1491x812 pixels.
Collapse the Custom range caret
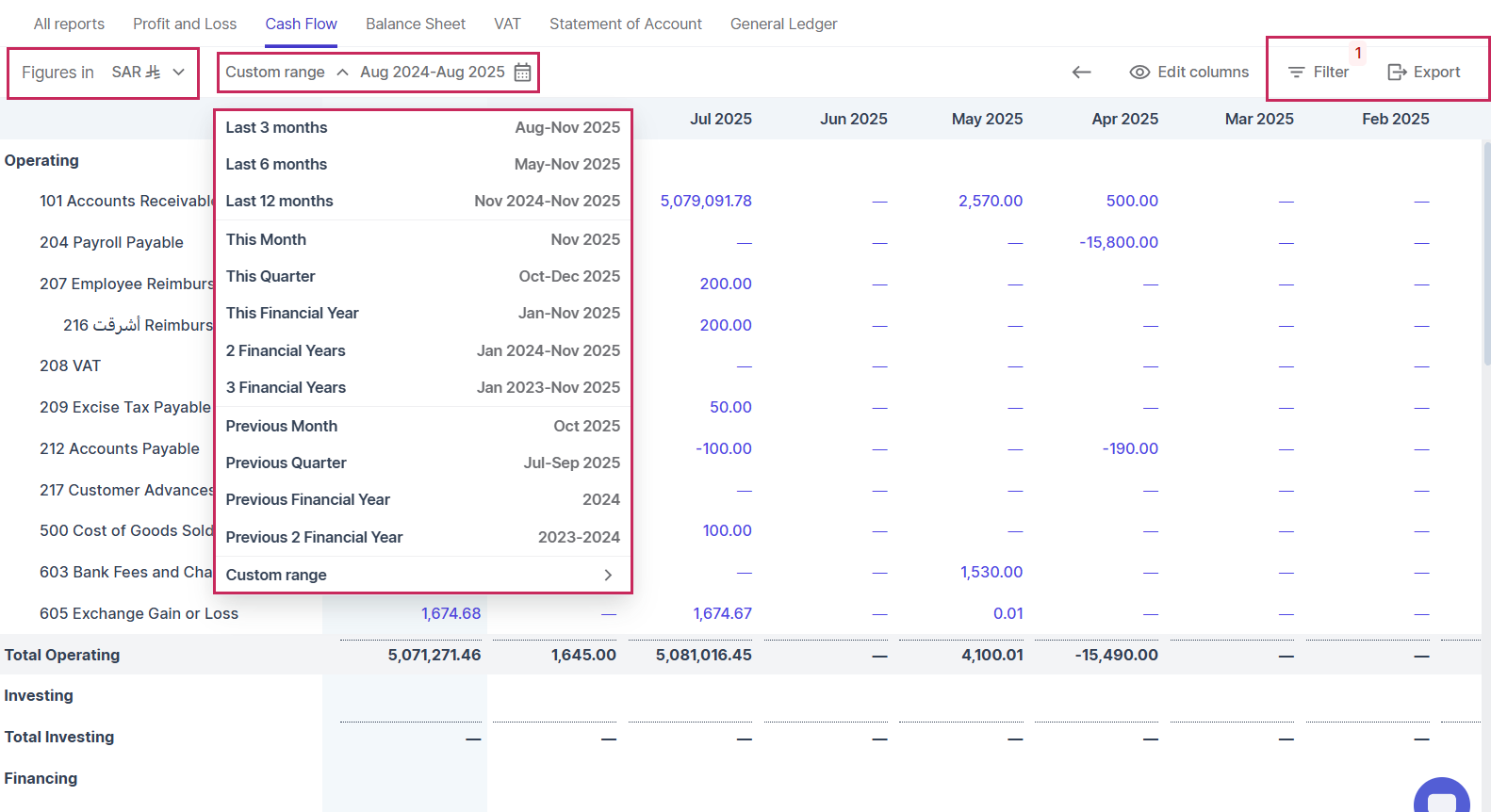click(342, 73)
